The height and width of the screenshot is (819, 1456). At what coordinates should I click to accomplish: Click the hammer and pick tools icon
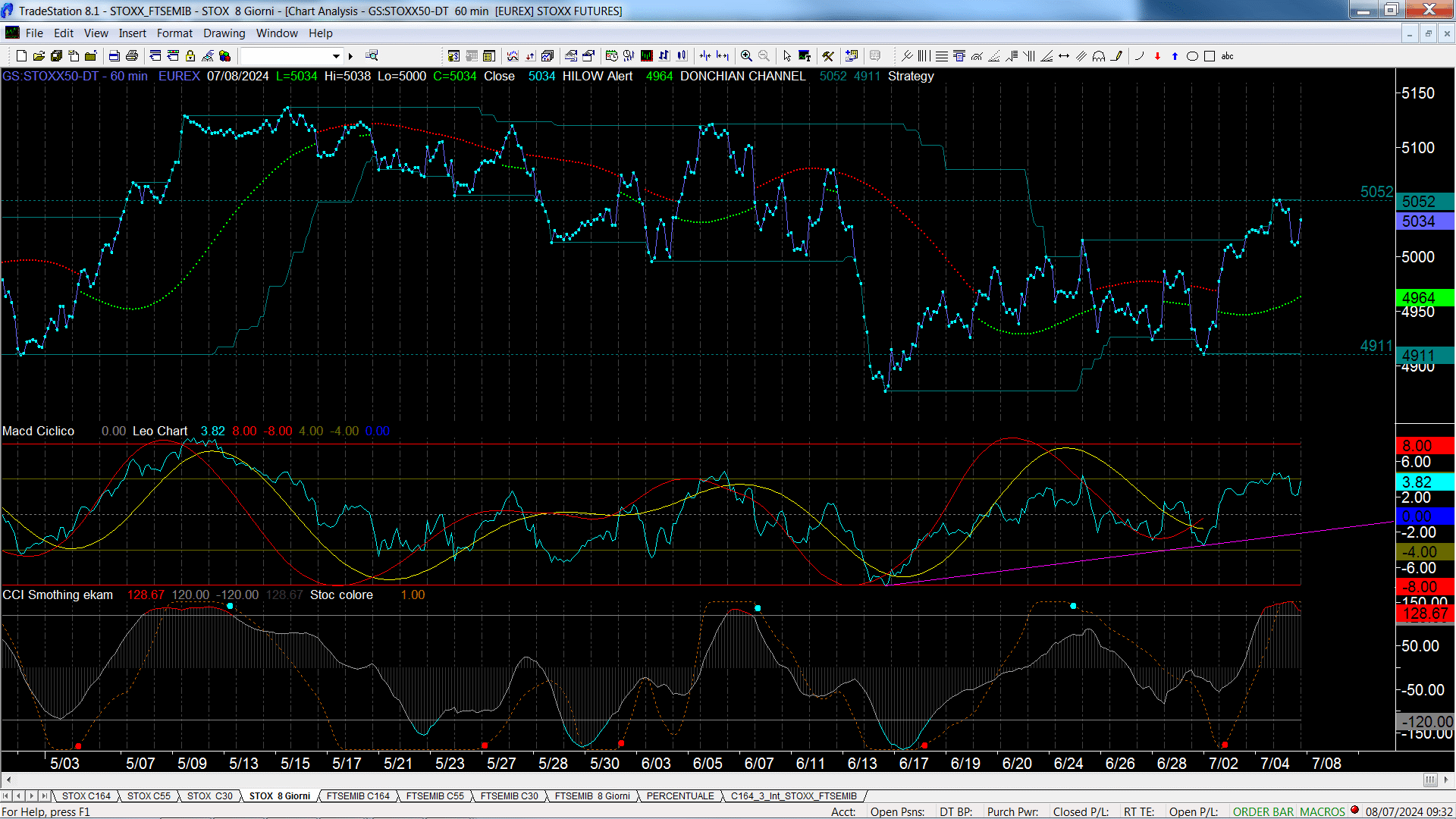pos(828,56)
